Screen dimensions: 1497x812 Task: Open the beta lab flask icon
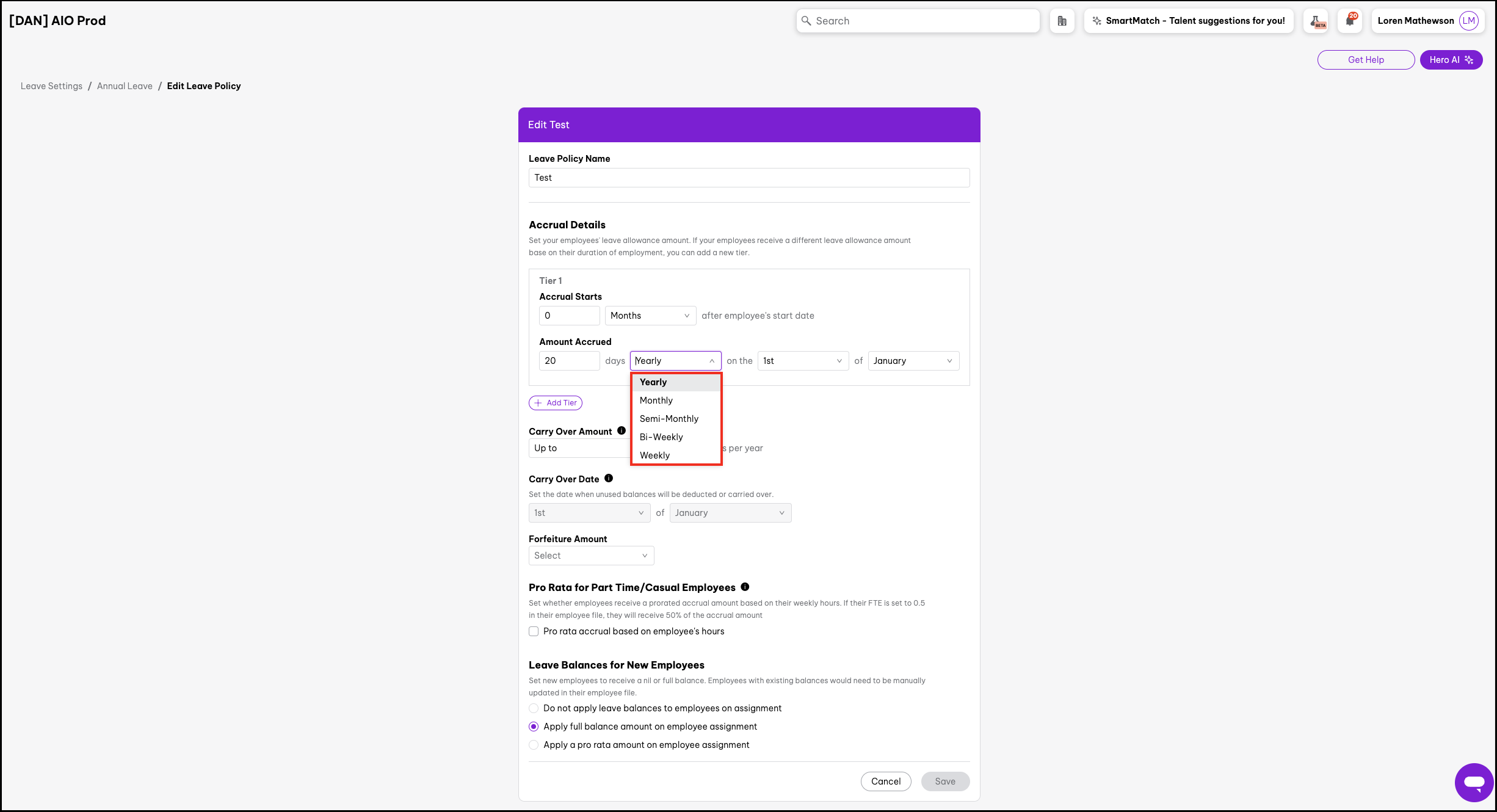tap(1316, 21)
